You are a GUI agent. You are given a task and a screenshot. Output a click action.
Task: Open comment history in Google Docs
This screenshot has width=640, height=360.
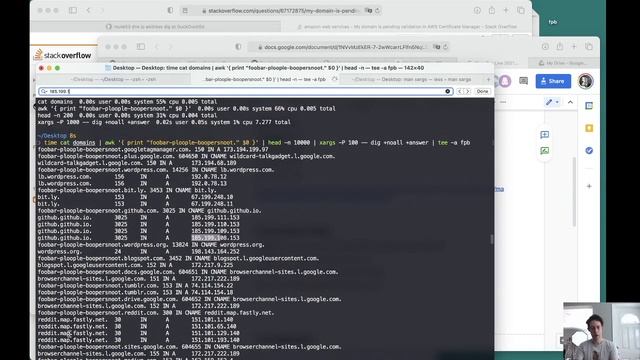tap(524, 81)
